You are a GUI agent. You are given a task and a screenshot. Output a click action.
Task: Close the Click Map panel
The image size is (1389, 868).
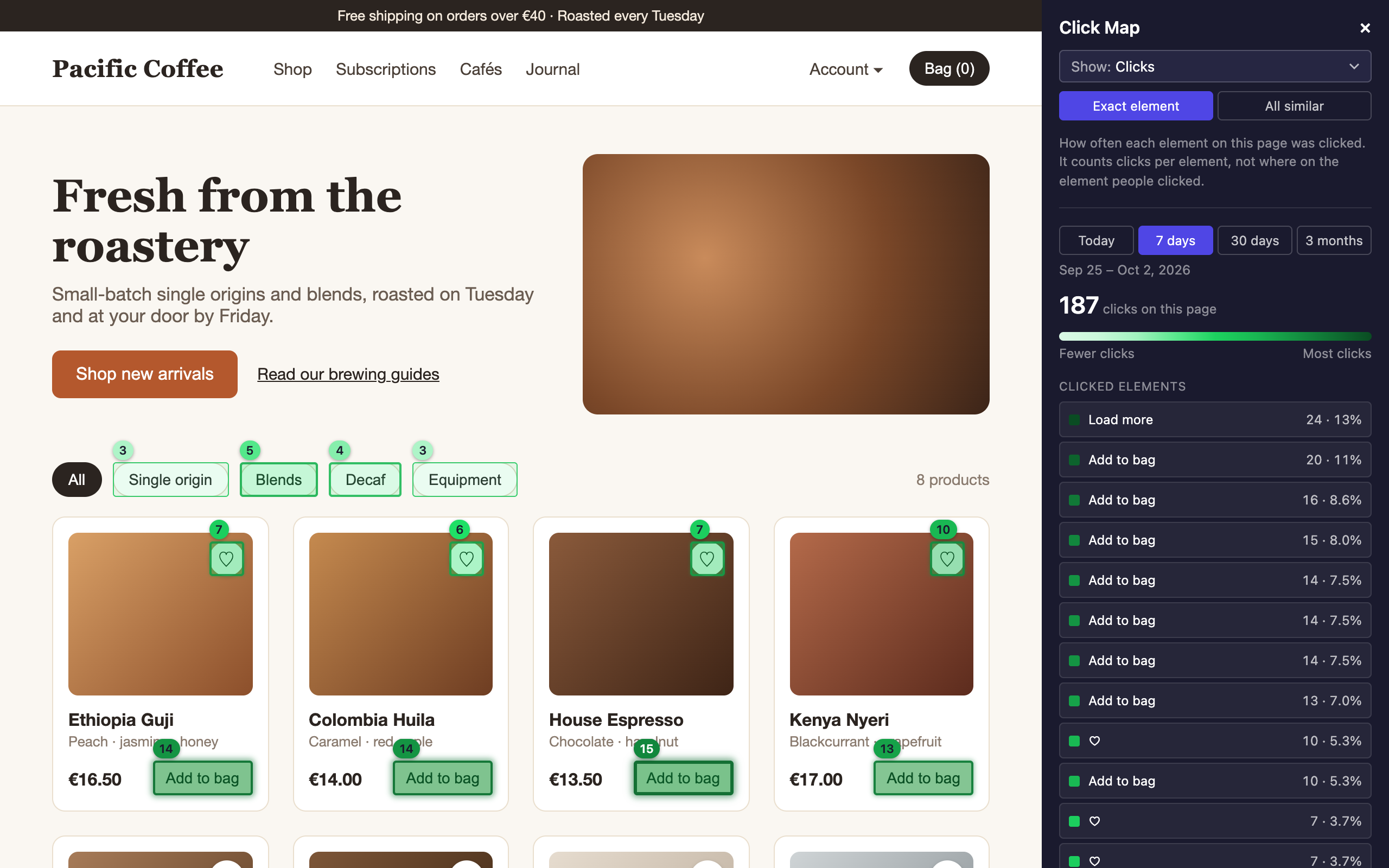(x=1365, y=28)
